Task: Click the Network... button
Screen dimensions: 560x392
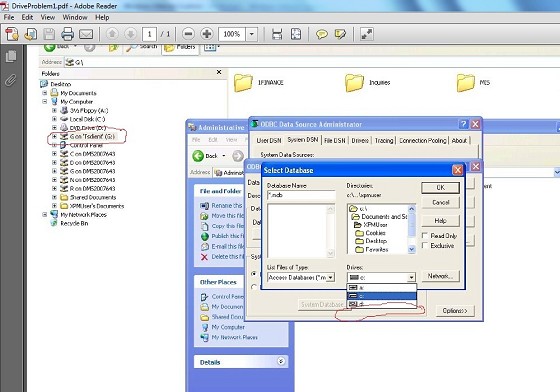Action: (x=440, y=276)
